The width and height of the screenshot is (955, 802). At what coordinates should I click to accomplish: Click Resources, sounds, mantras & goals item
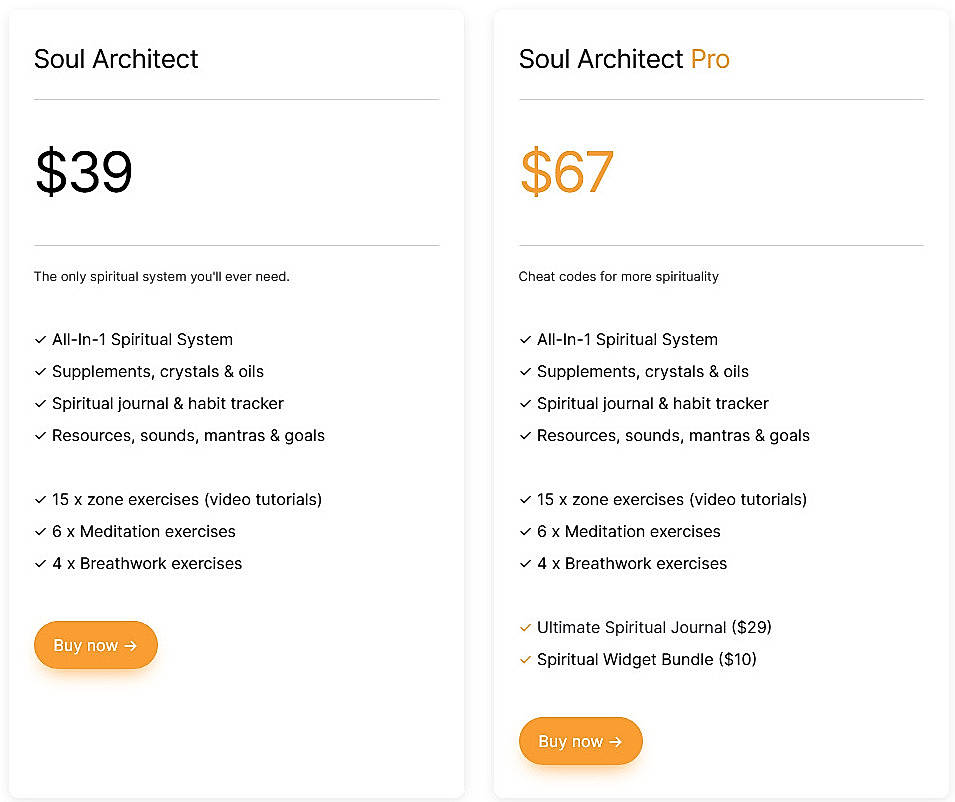188,435
